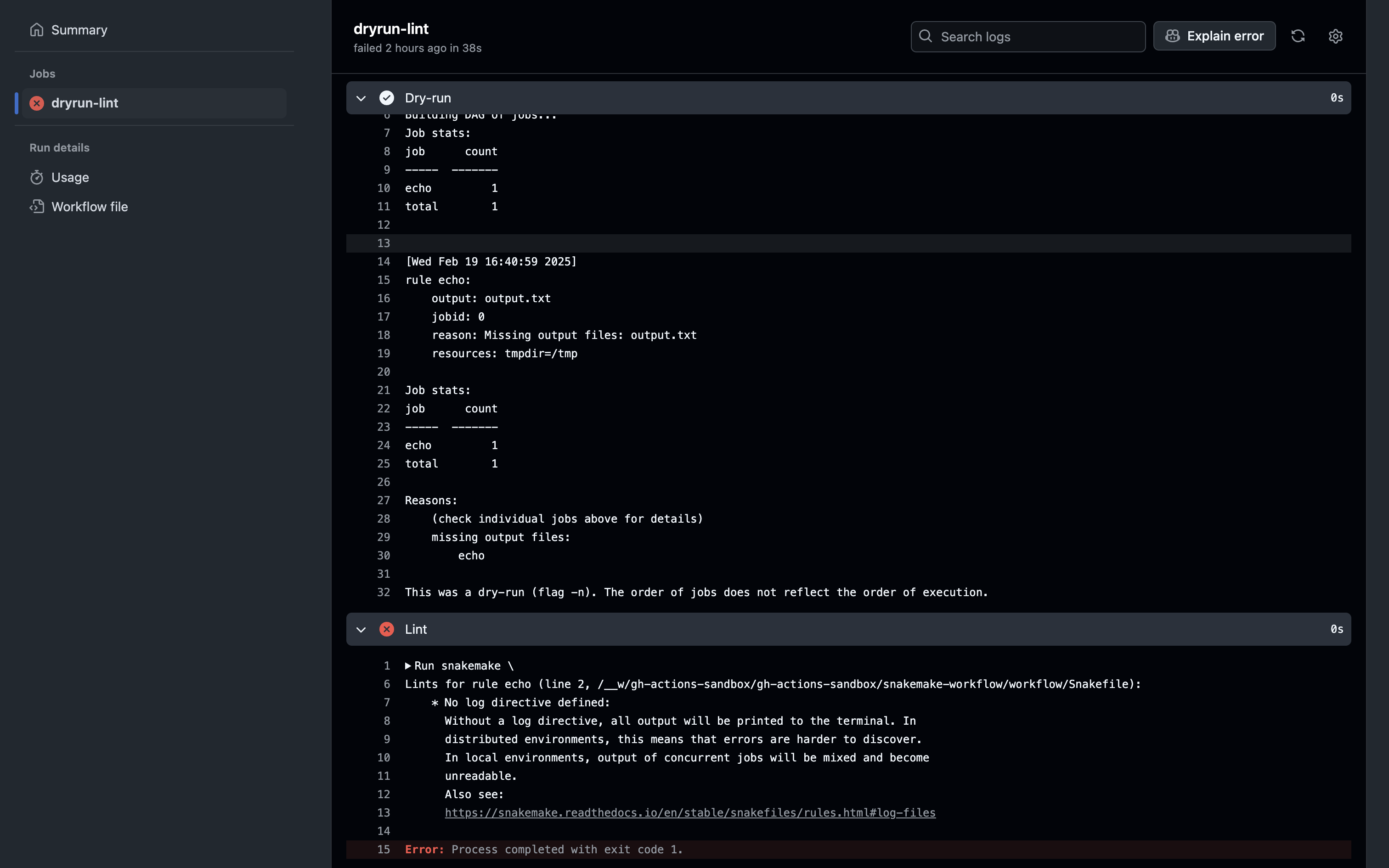Collapse the Dry-run step chevron
Image resolution: width=1389 pixels, height=868 pixels.
point(361,98)
